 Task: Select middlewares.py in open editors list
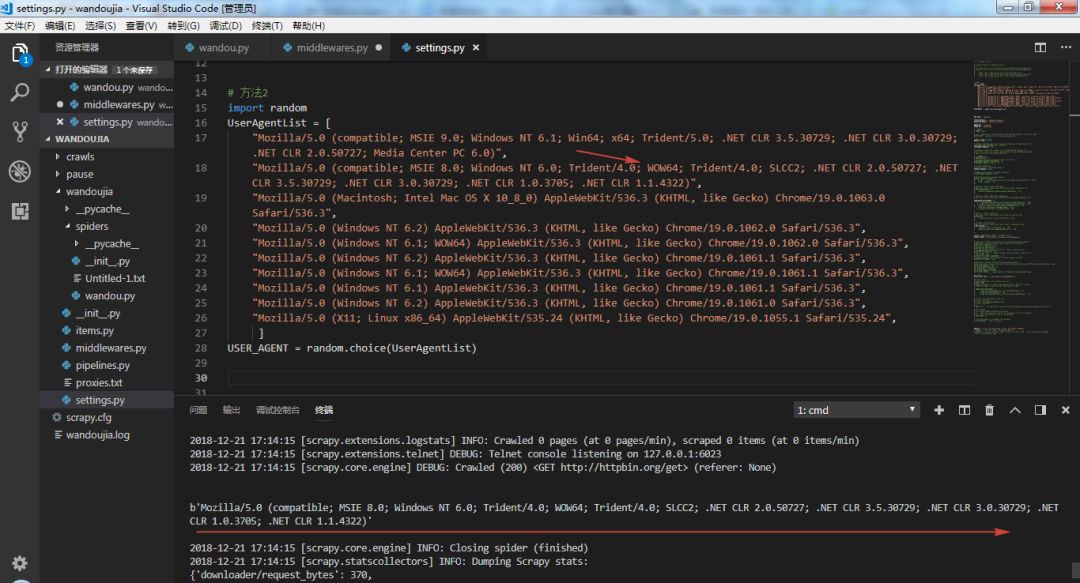click(x=107, y=105)
